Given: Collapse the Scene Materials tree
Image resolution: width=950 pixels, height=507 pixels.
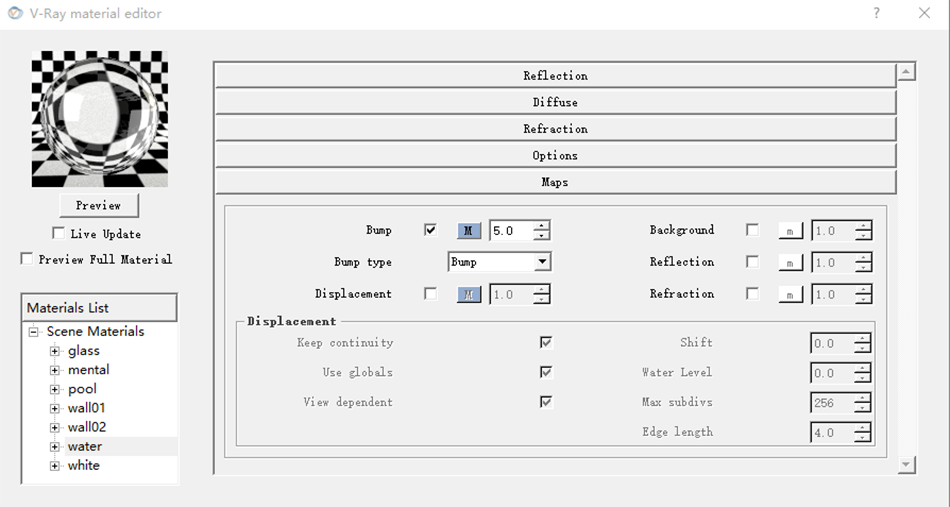Looking at the screenshot, I should [x=33, y=332].
